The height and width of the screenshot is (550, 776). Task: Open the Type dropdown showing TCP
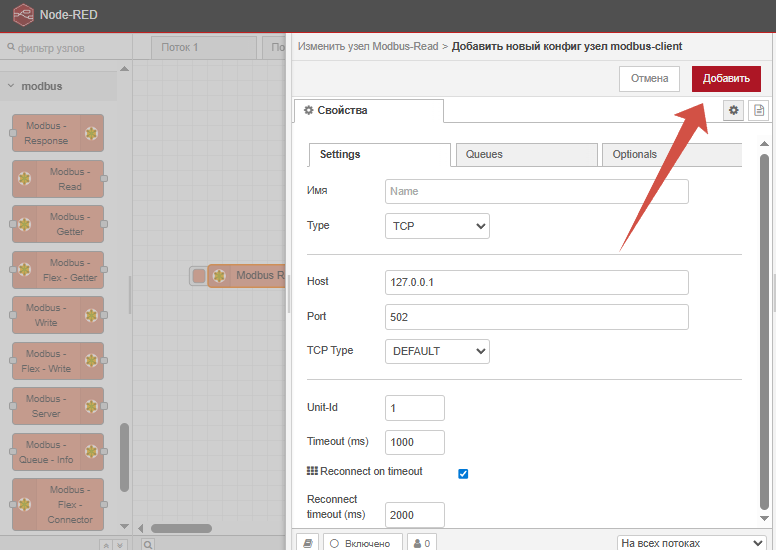pos(437,226)
